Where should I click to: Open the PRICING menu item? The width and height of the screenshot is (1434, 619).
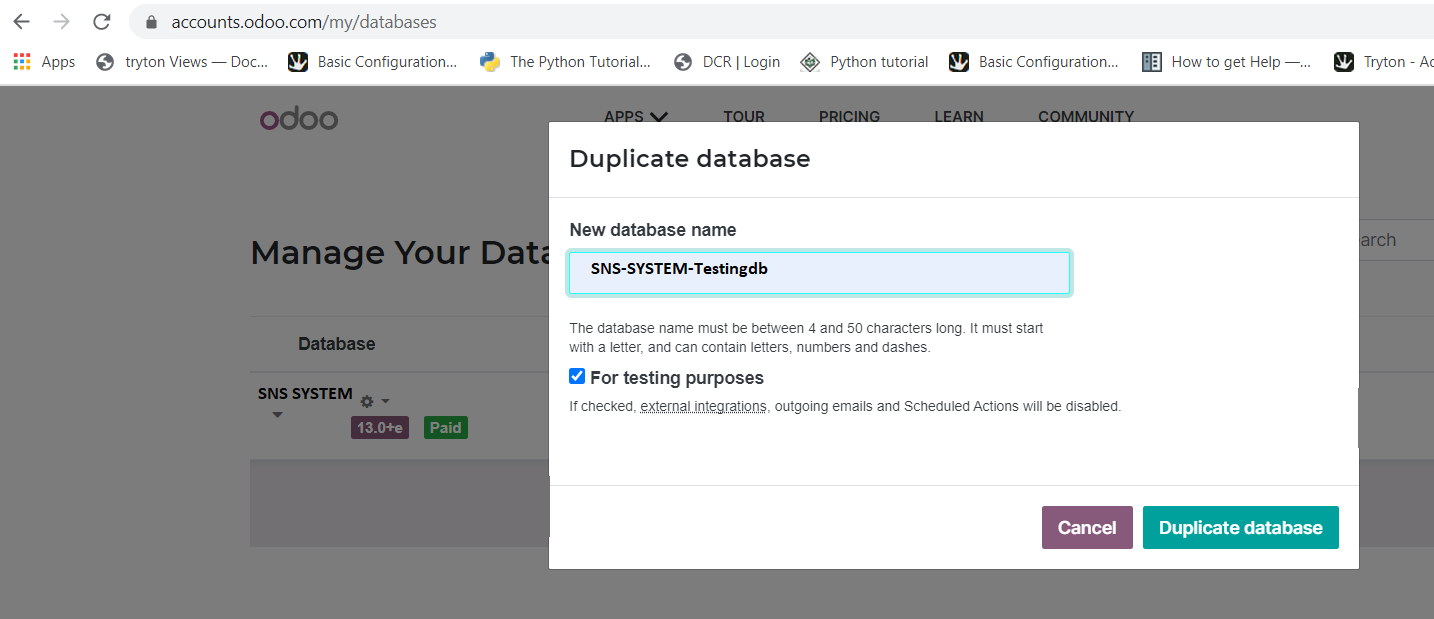pos(849,116)
